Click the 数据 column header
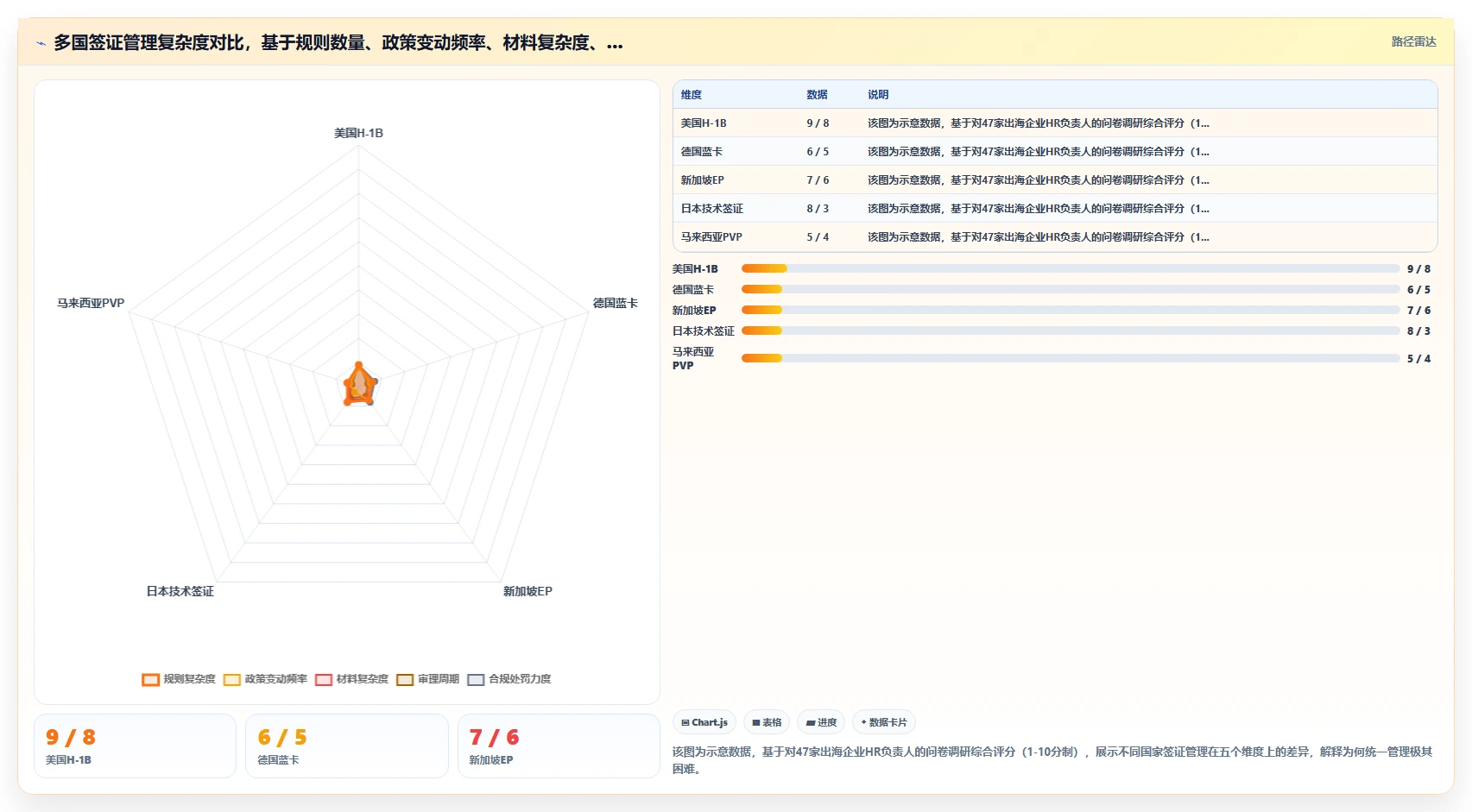This screenshot has width=1472, height=812. [x=817, y=95]
